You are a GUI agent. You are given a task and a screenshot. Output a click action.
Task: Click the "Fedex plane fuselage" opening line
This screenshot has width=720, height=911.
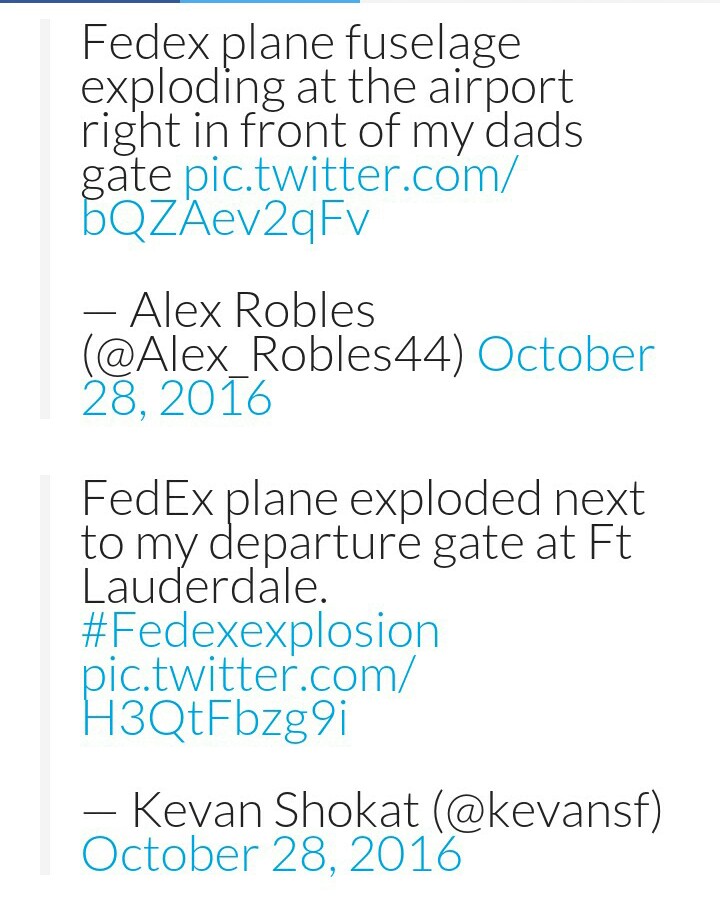(x=300, y=43)
